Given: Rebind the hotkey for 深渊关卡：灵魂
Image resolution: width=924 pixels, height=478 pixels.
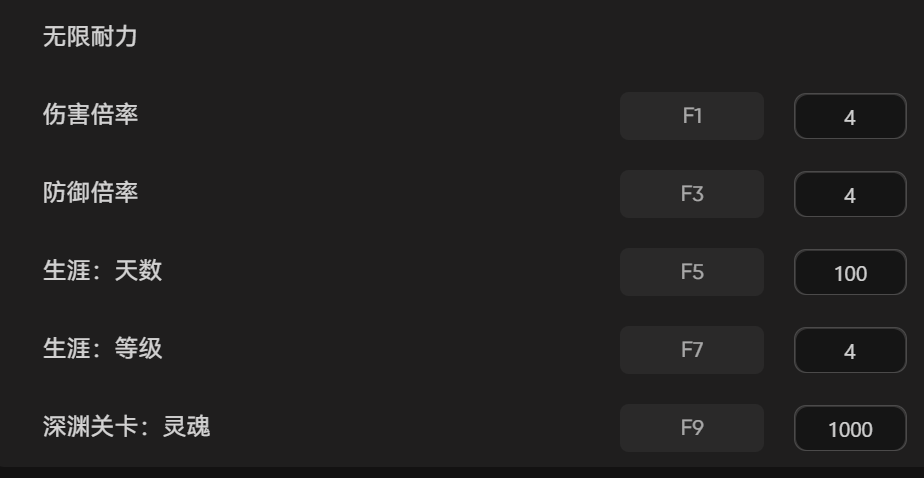Looking at the screenshot, I should 692,428.
